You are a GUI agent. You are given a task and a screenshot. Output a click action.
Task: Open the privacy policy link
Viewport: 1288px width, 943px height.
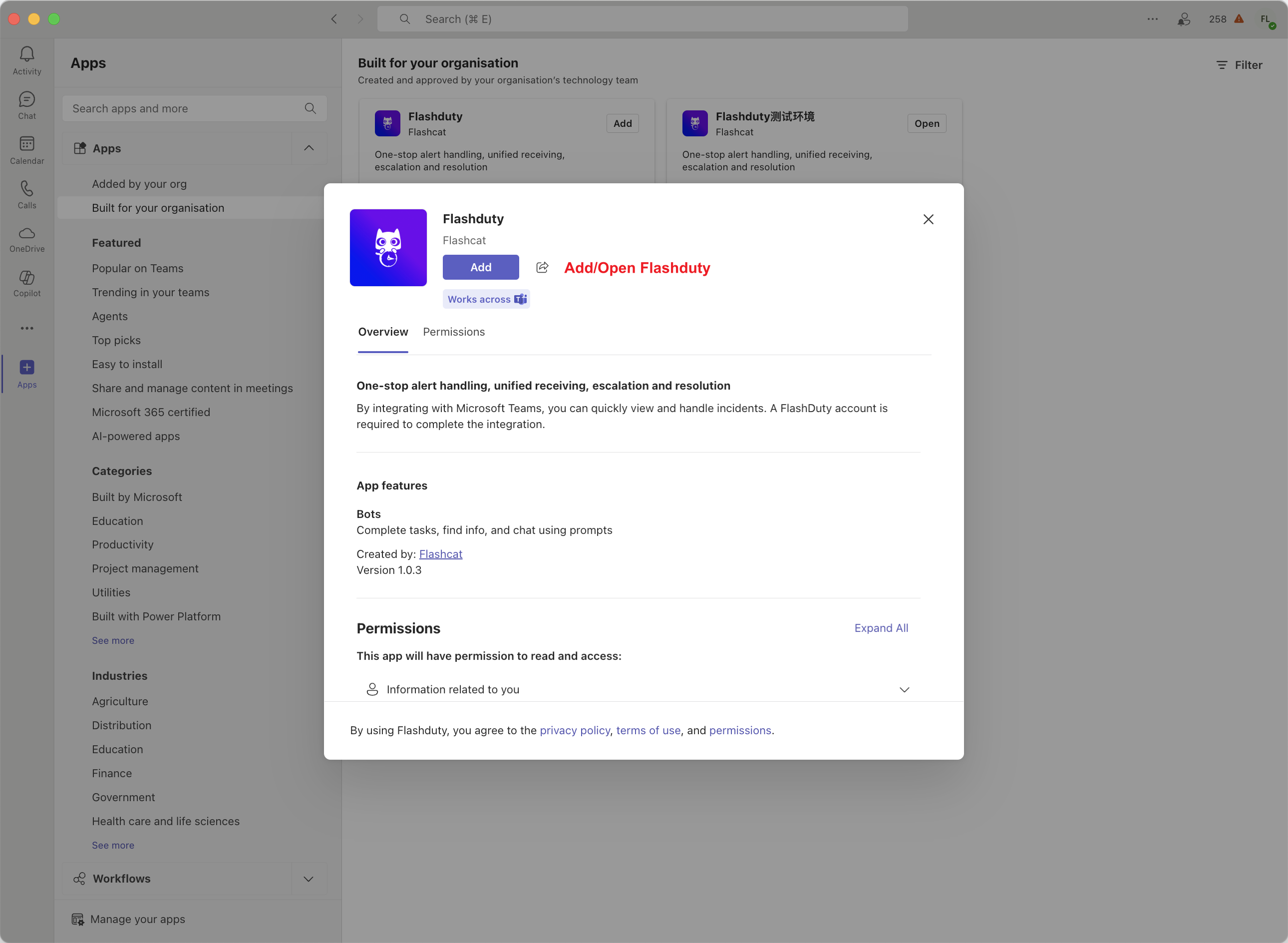(x=575, y=730)
